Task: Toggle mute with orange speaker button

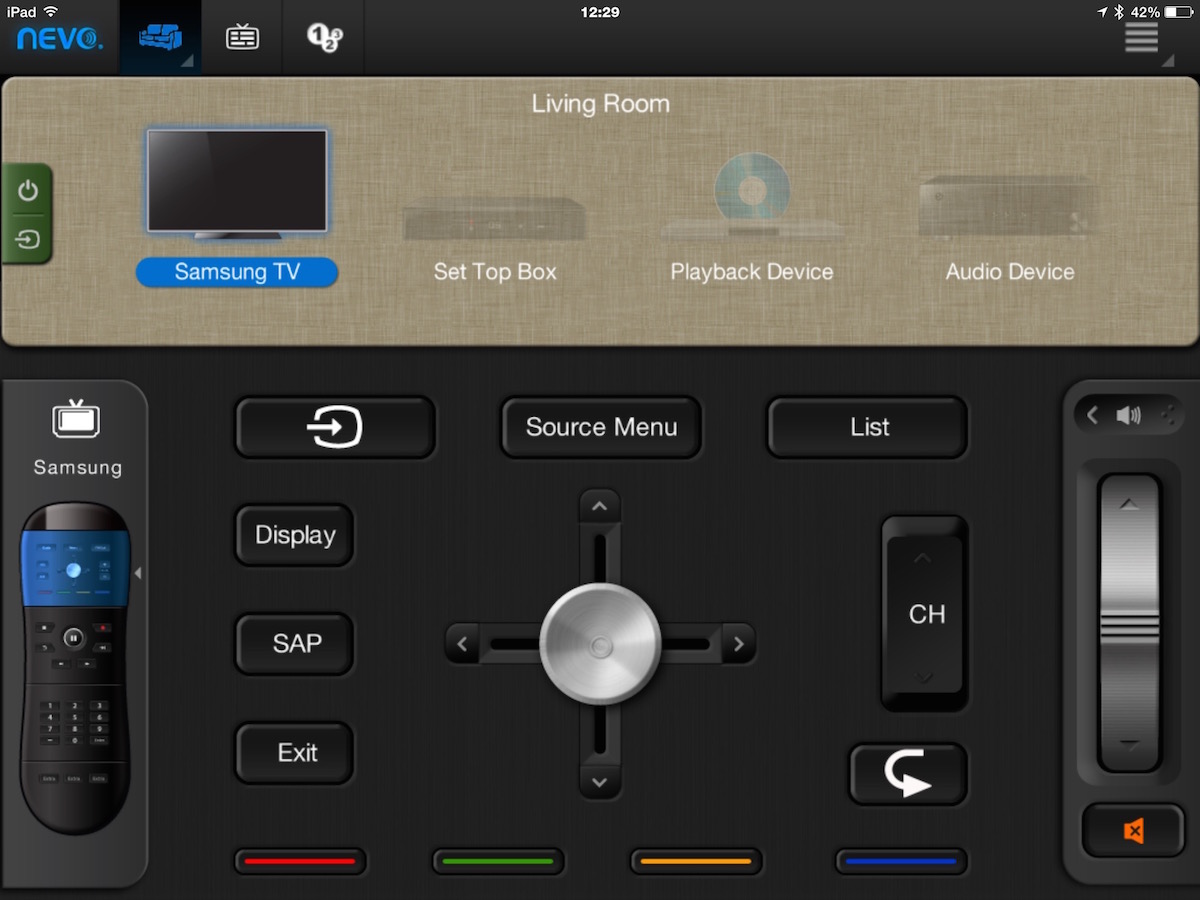Action: pyautogui.click(x=1133, y=831)
